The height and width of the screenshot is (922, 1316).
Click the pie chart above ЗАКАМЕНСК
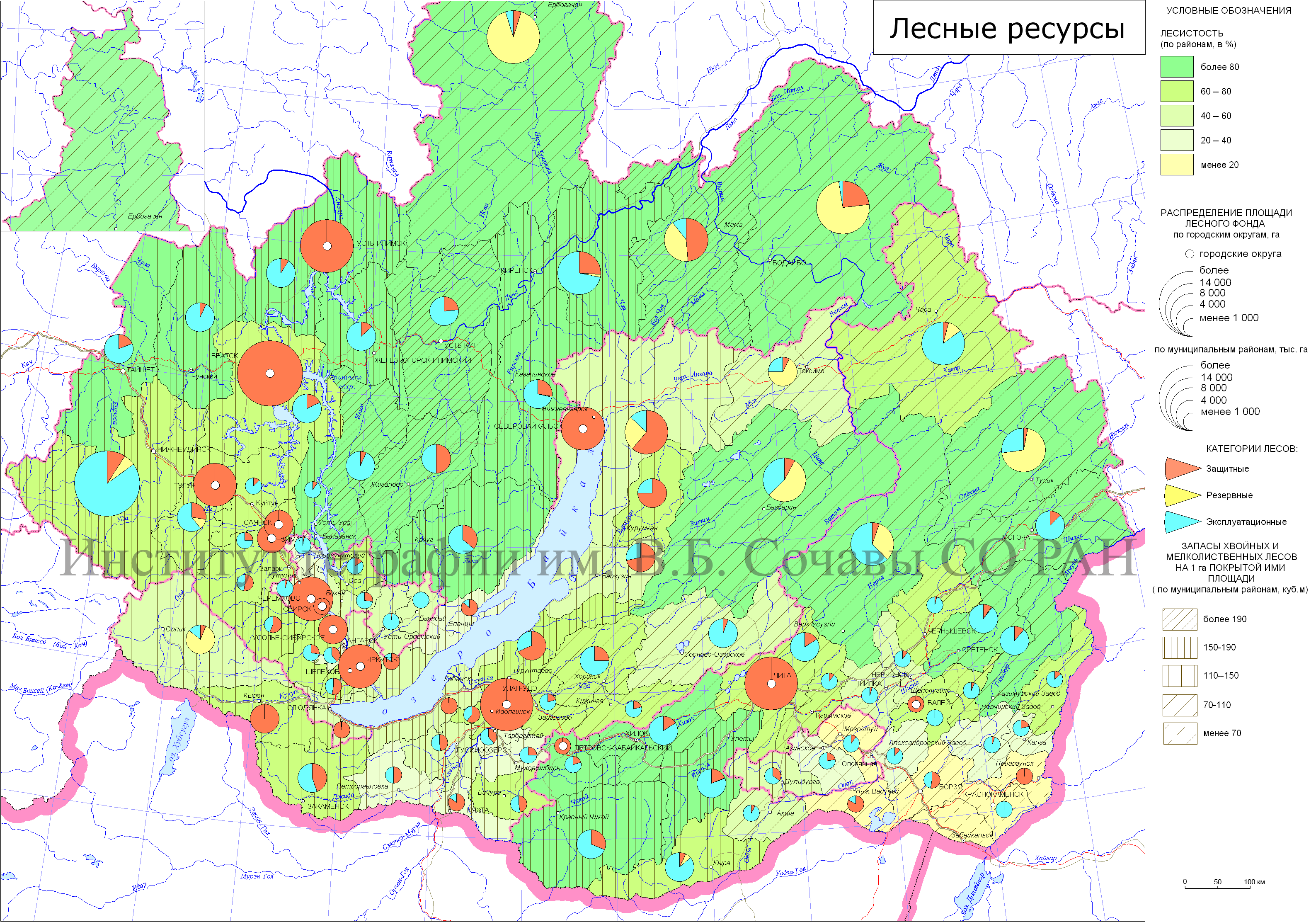click(313, 778)
